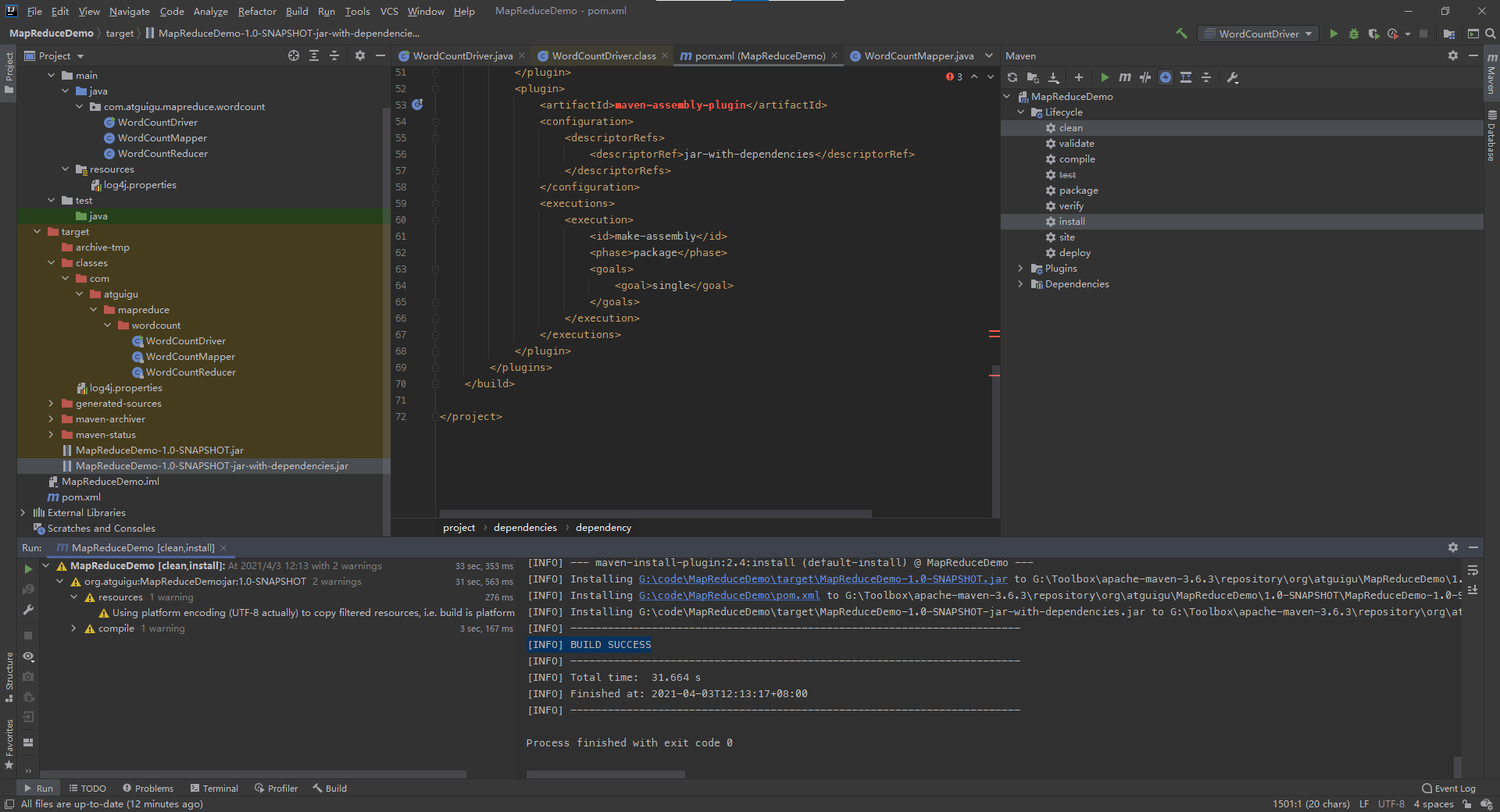Toggle Skip Tests mode in Maven toolbar
1500x812 pixels.
(1166, 77)
